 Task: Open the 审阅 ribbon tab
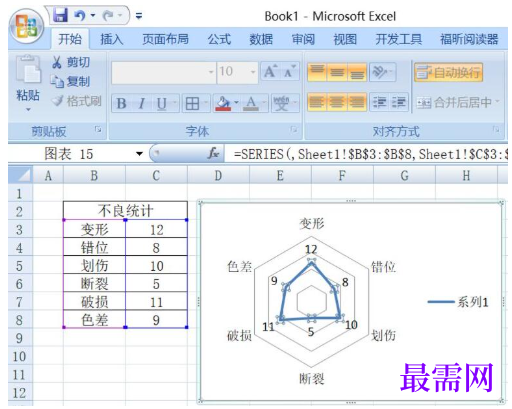303,39
